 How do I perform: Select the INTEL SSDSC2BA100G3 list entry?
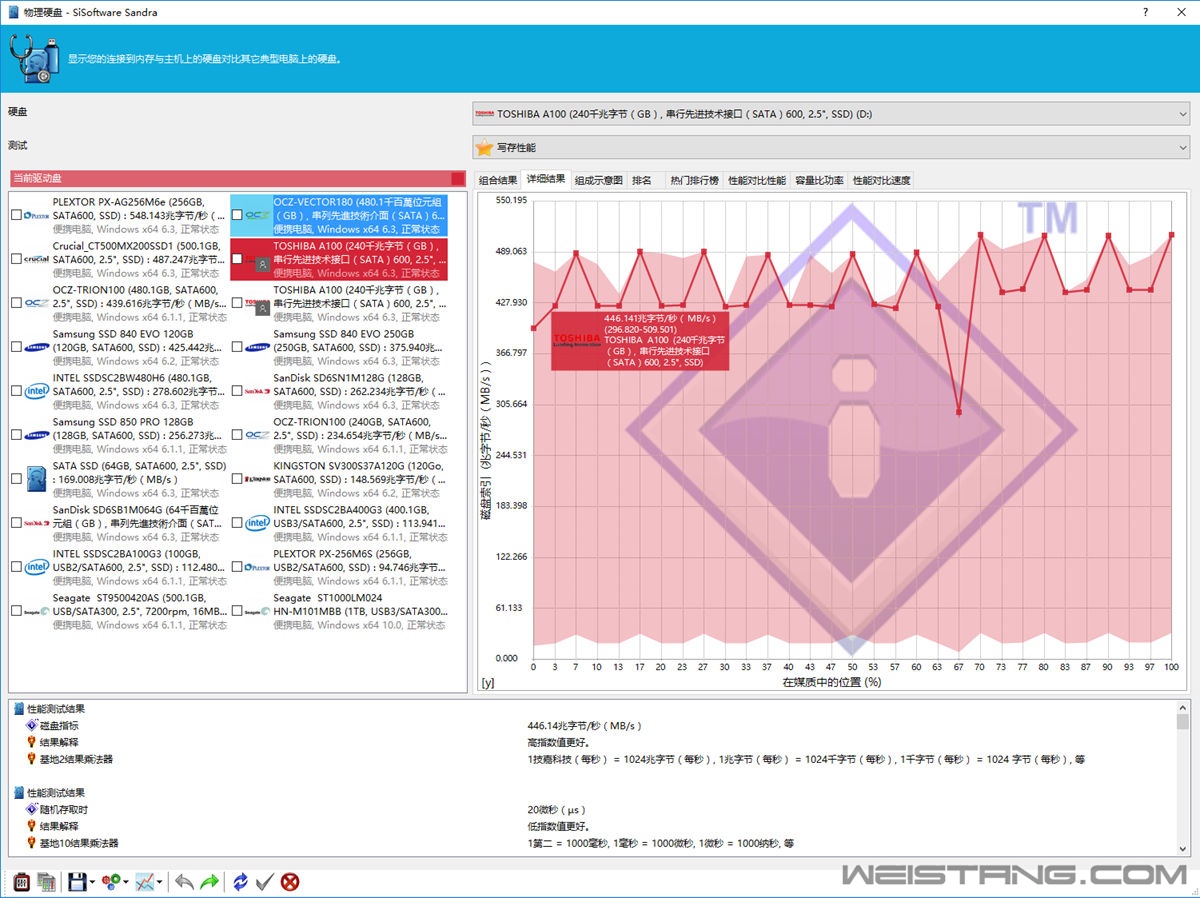coord(119,567)
